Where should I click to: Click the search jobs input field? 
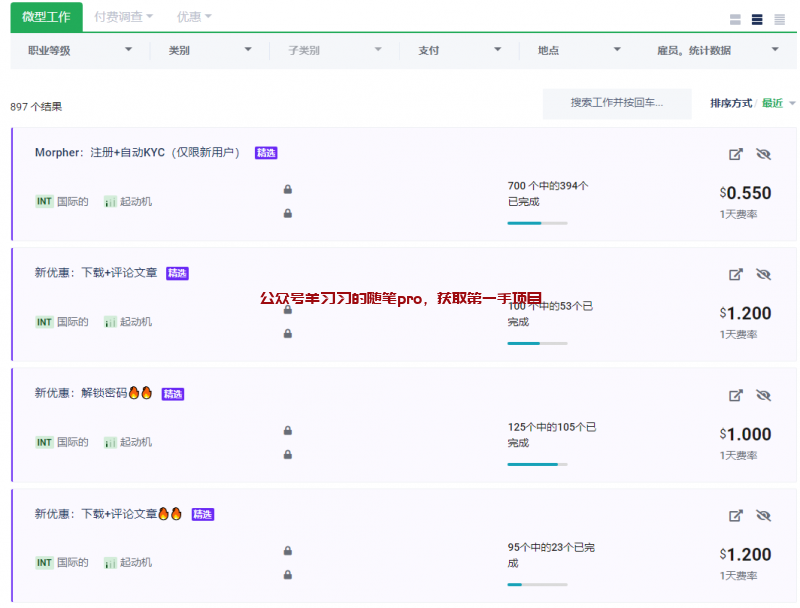coord(616,103)
